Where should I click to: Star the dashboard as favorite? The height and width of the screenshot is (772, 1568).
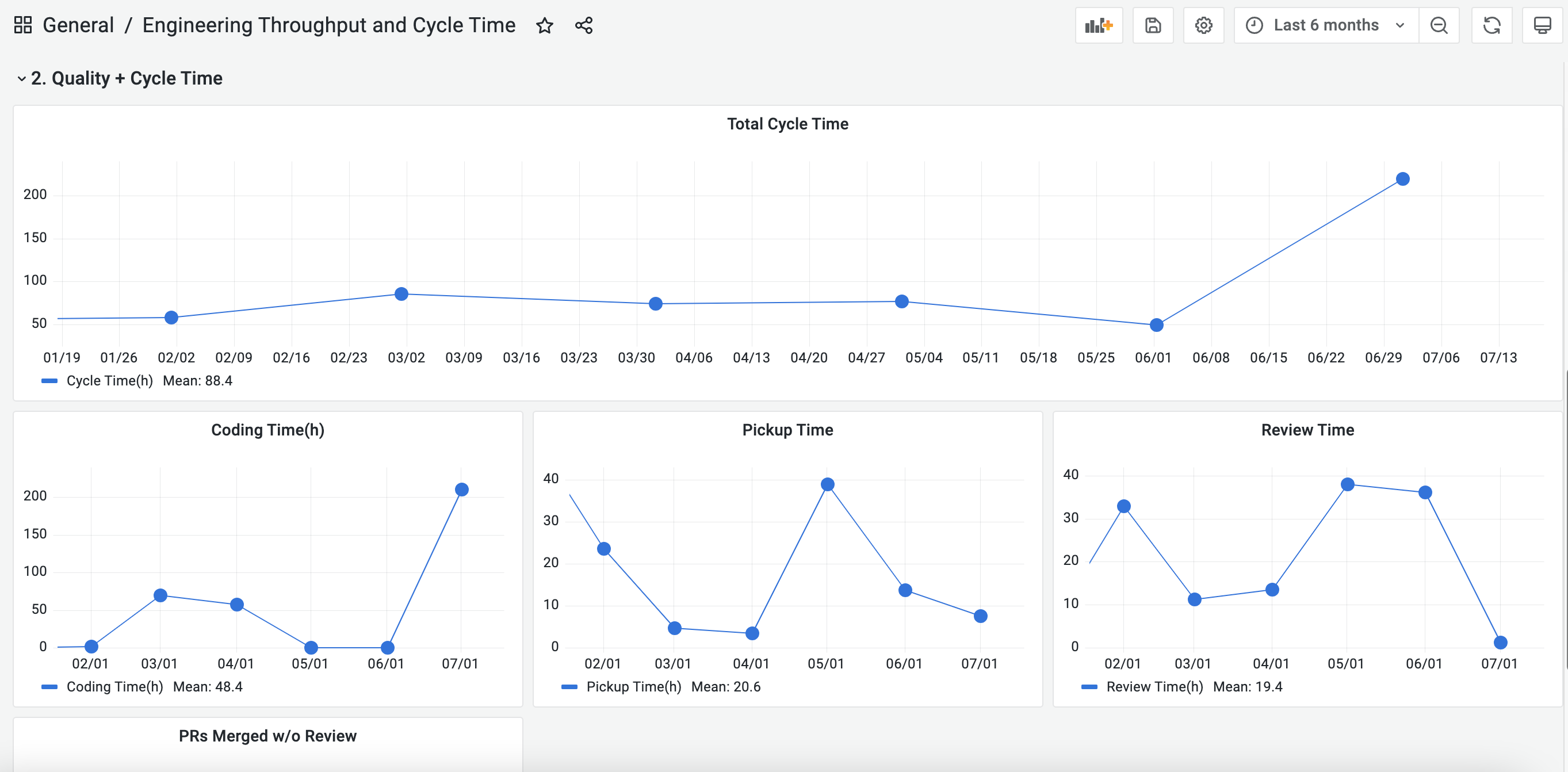[544, 25]
